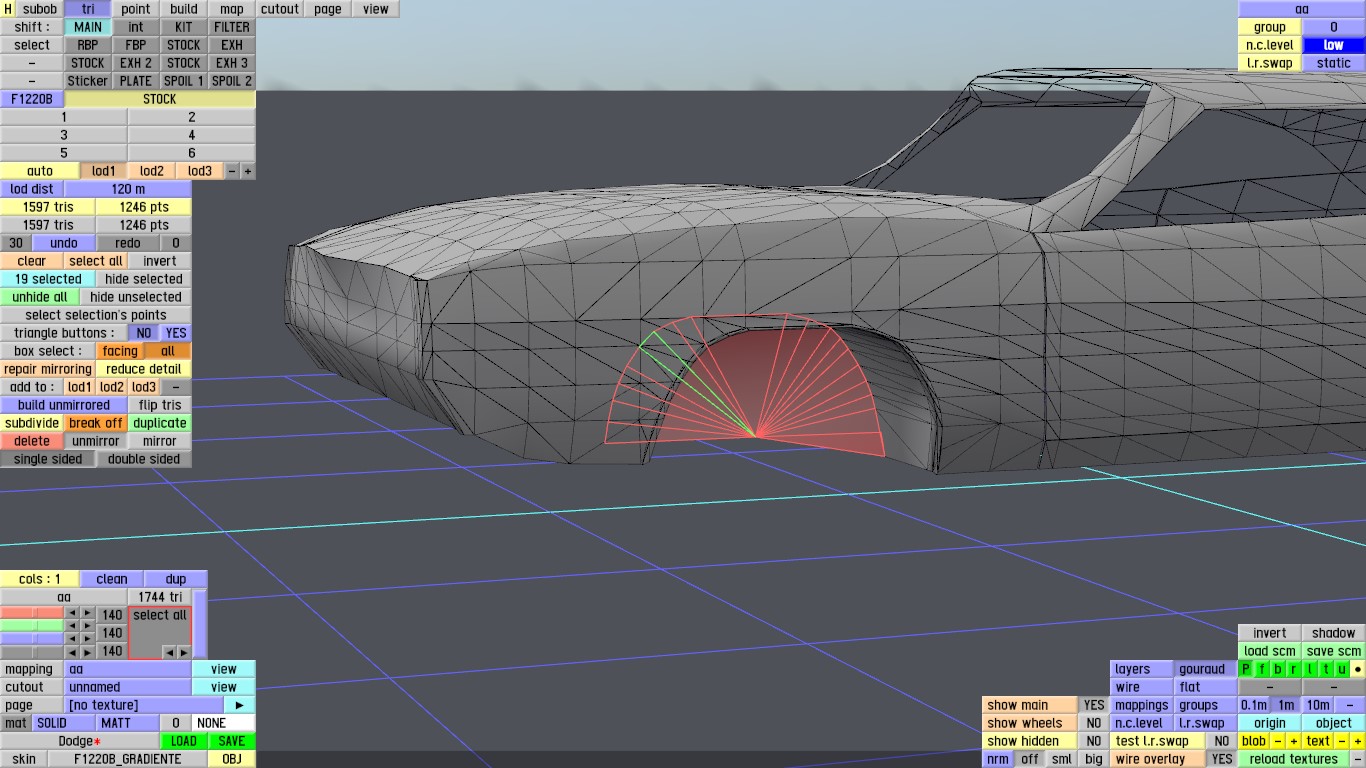Open the page mode tab
1366x768 pixels.
pos(328,9)
